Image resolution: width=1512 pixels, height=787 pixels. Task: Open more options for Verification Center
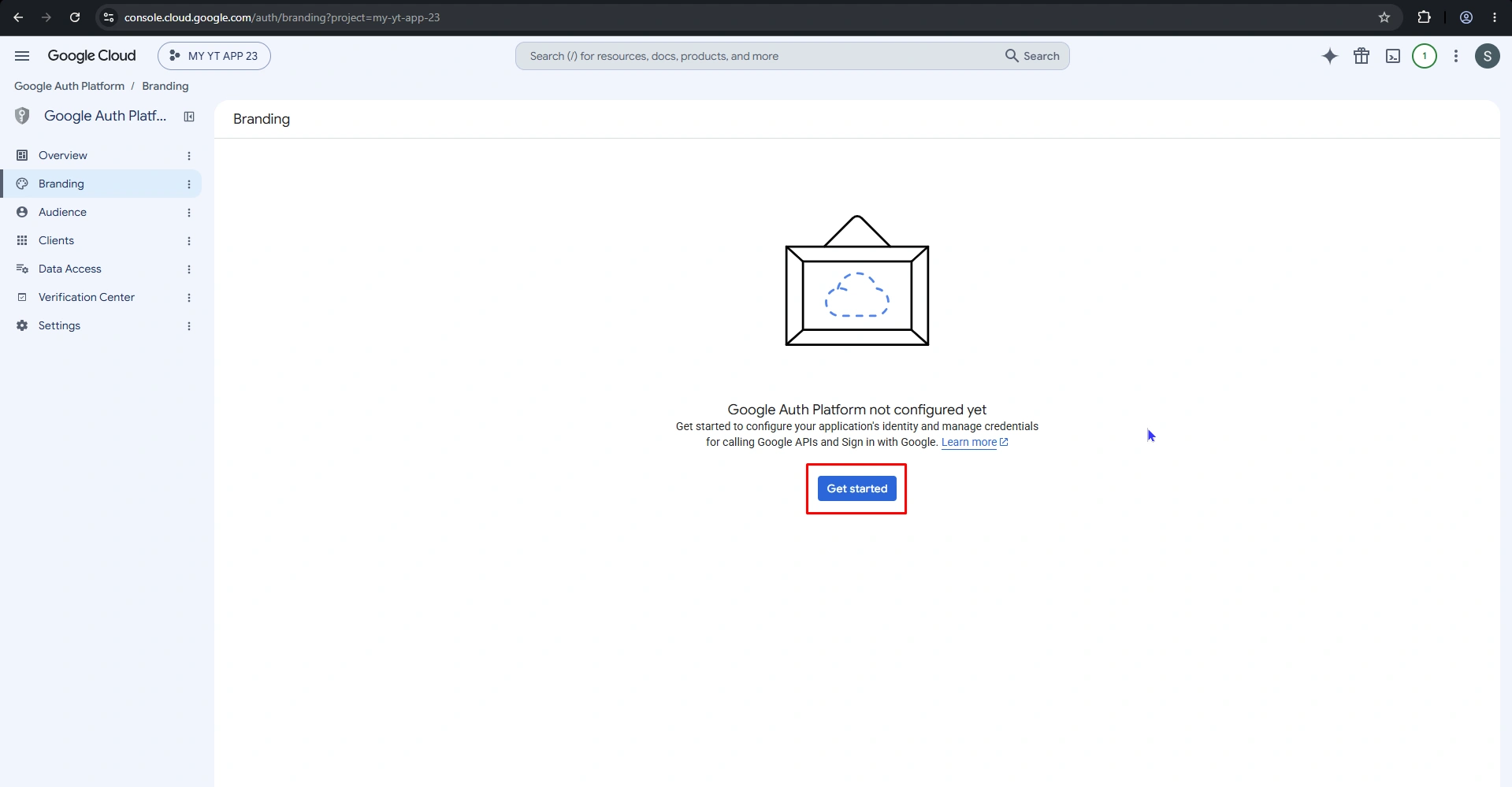(189, 298)
